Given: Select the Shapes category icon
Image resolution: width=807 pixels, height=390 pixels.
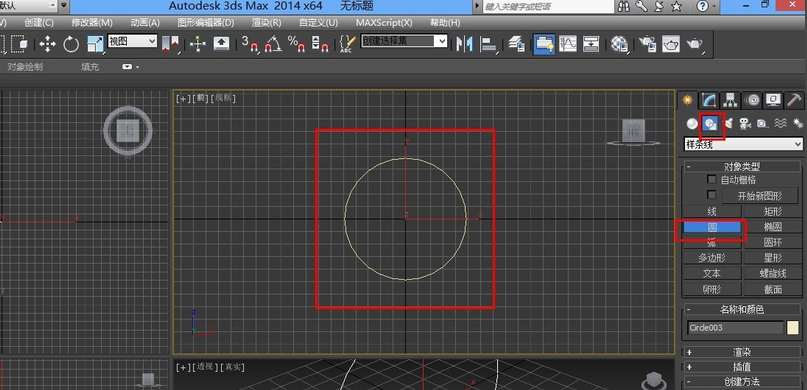Looking at the screenshot, I should [x=710, y=123].
